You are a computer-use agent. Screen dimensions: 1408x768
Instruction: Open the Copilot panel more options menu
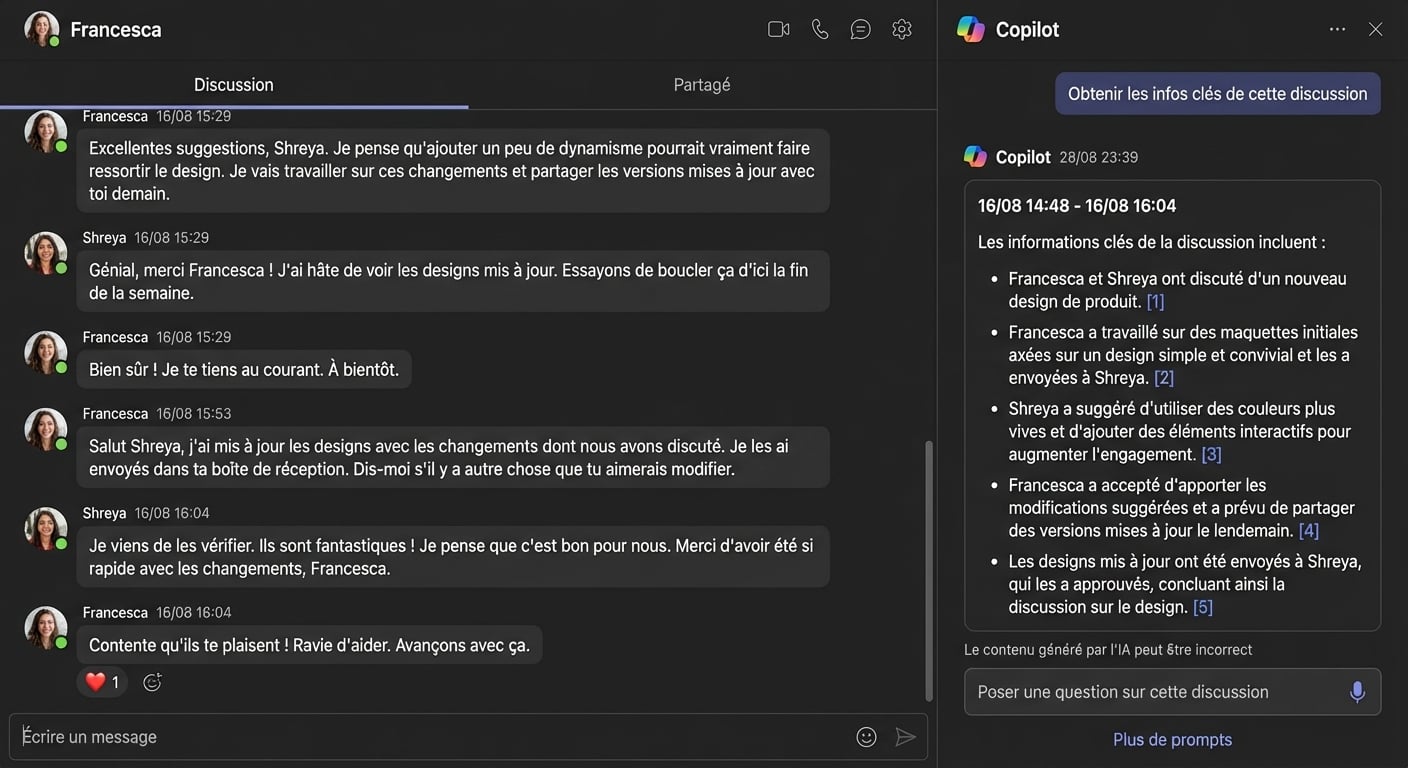point(1337,28)
